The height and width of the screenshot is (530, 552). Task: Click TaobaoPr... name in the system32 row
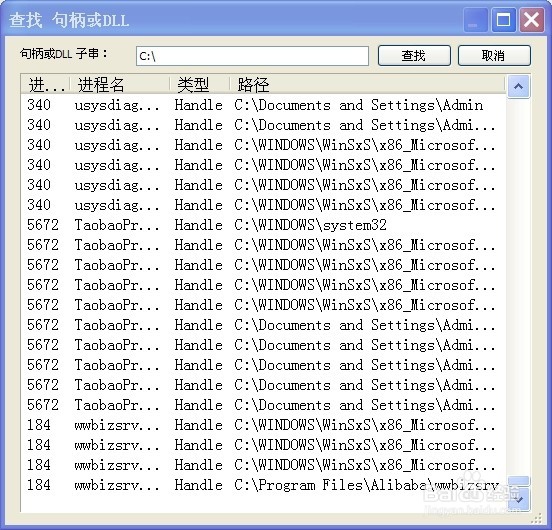[117, 225]
